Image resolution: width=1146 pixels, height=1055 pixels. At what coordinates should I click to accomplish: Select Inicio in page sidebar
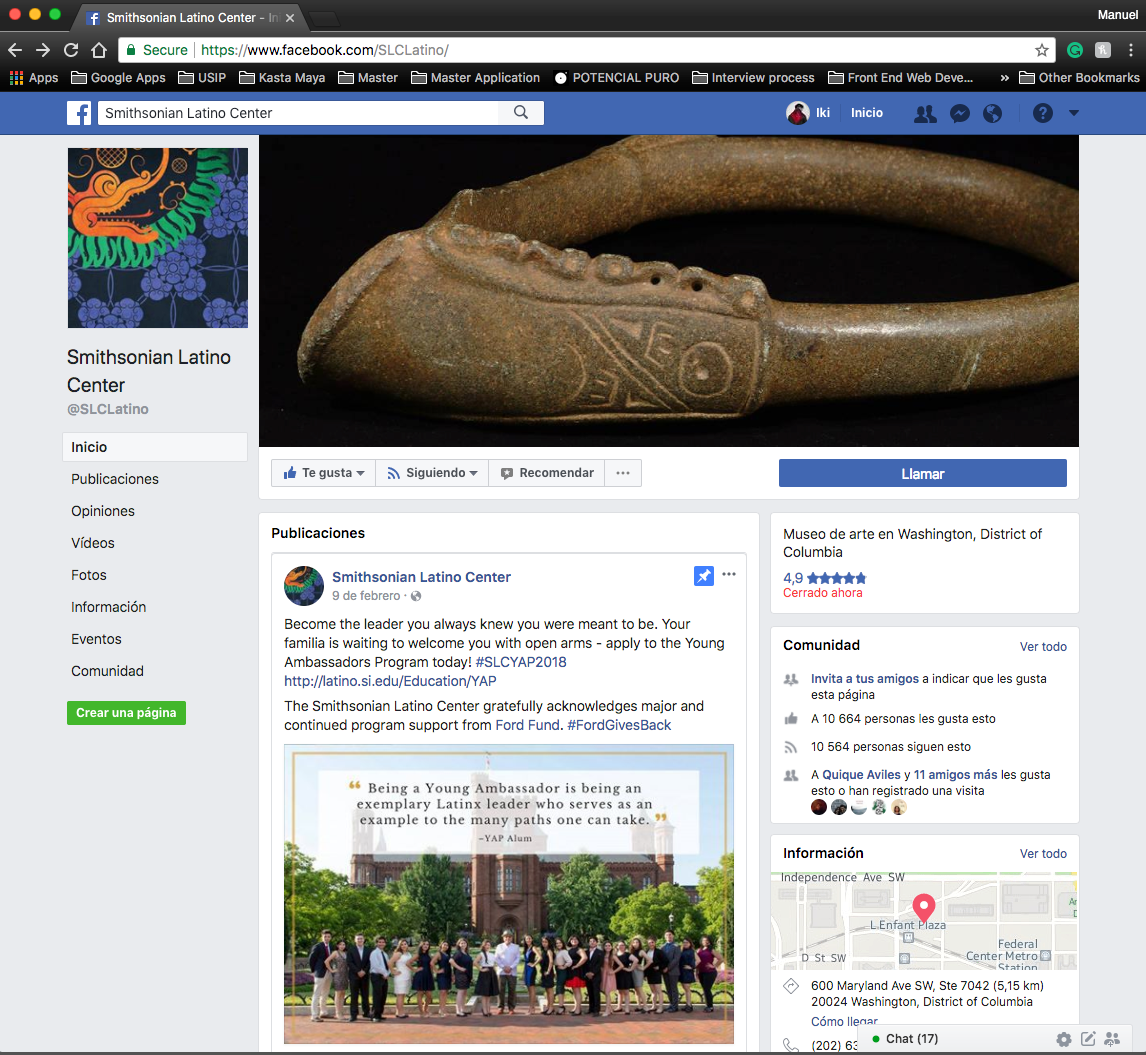[x=155, y=447]
